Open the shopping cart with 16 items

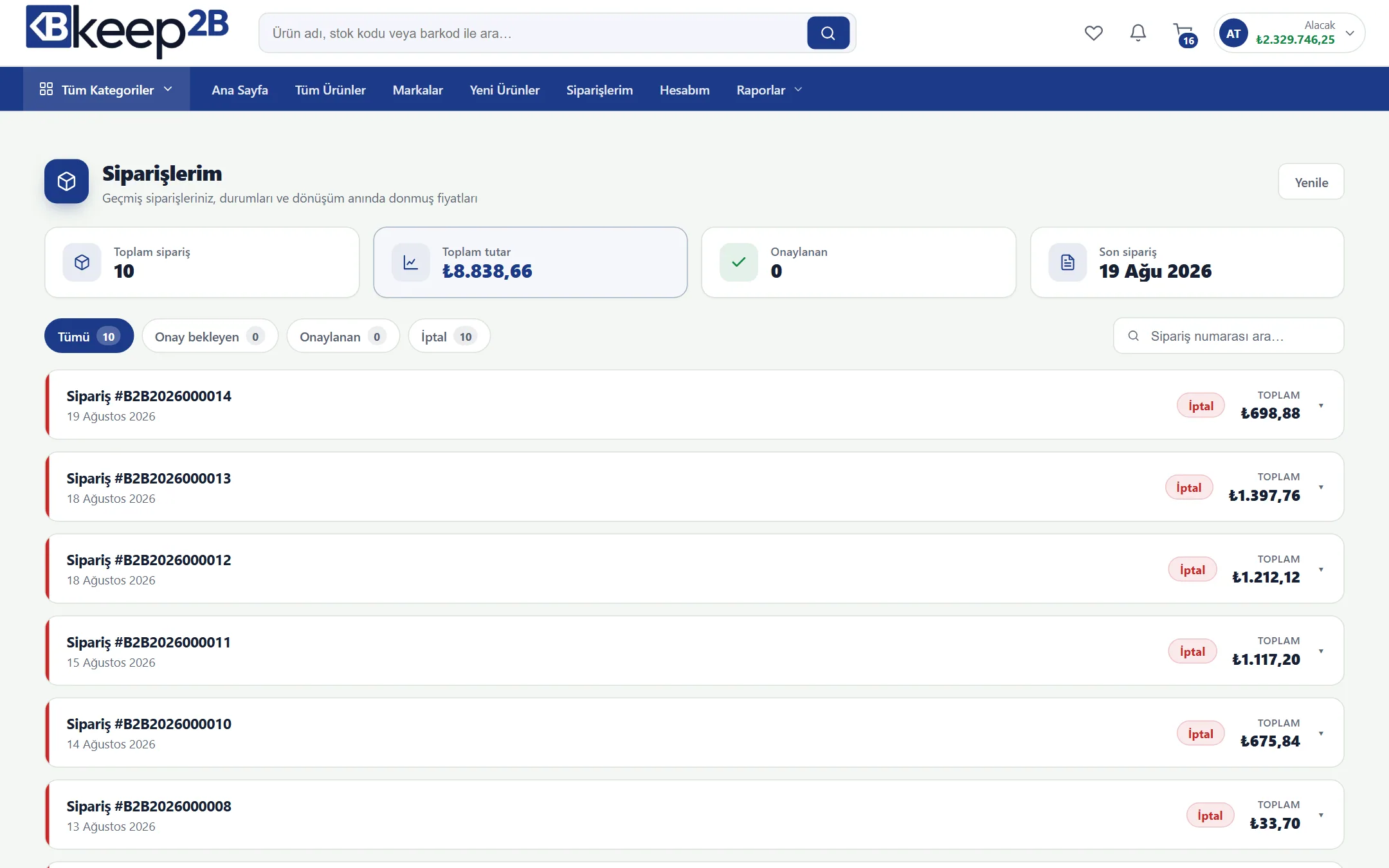(1185, 34)
